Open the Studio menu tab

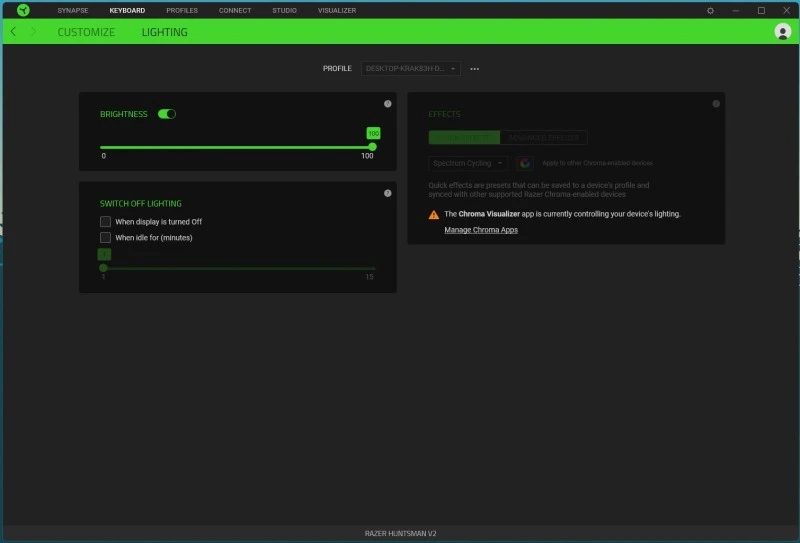point(284,10)
